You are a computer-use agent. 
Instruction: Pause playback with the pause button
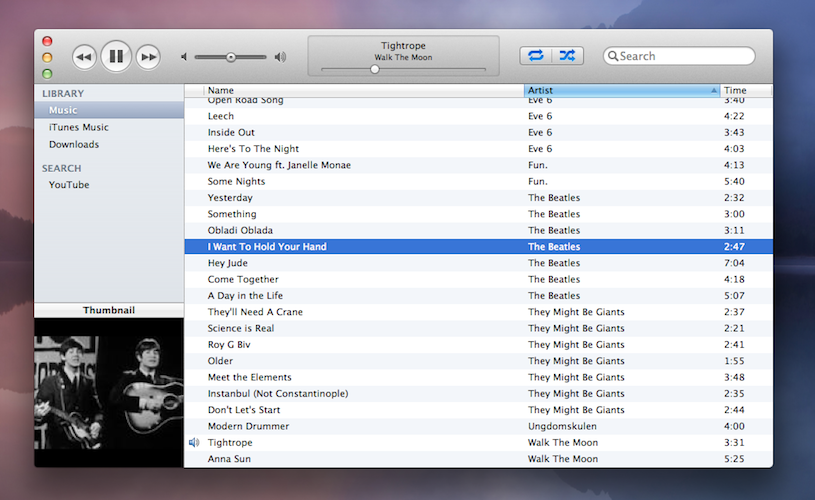tap(116, 57)
